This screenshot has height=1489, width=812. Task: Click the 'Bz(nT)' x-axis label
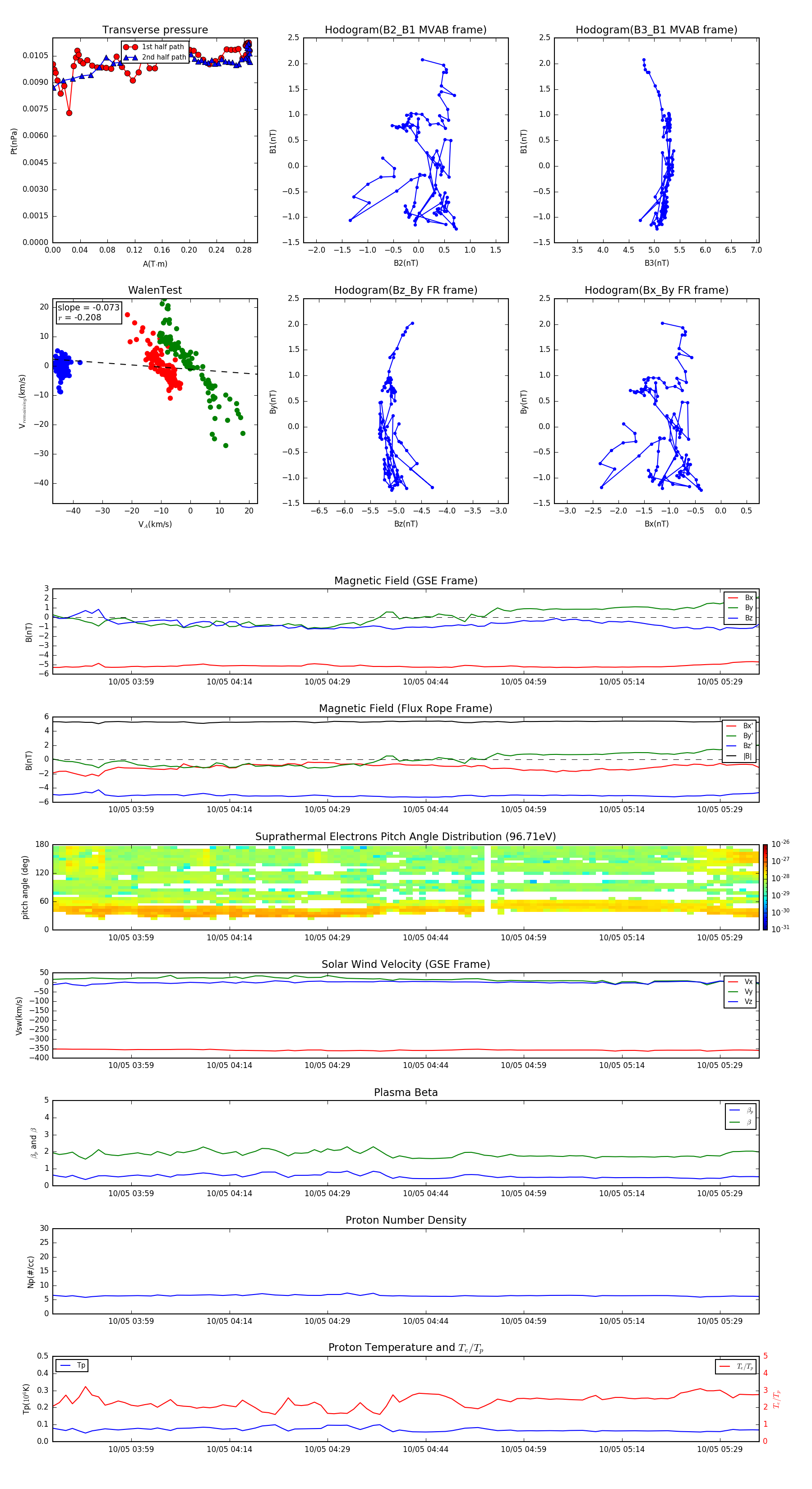(x=406, y=524)
